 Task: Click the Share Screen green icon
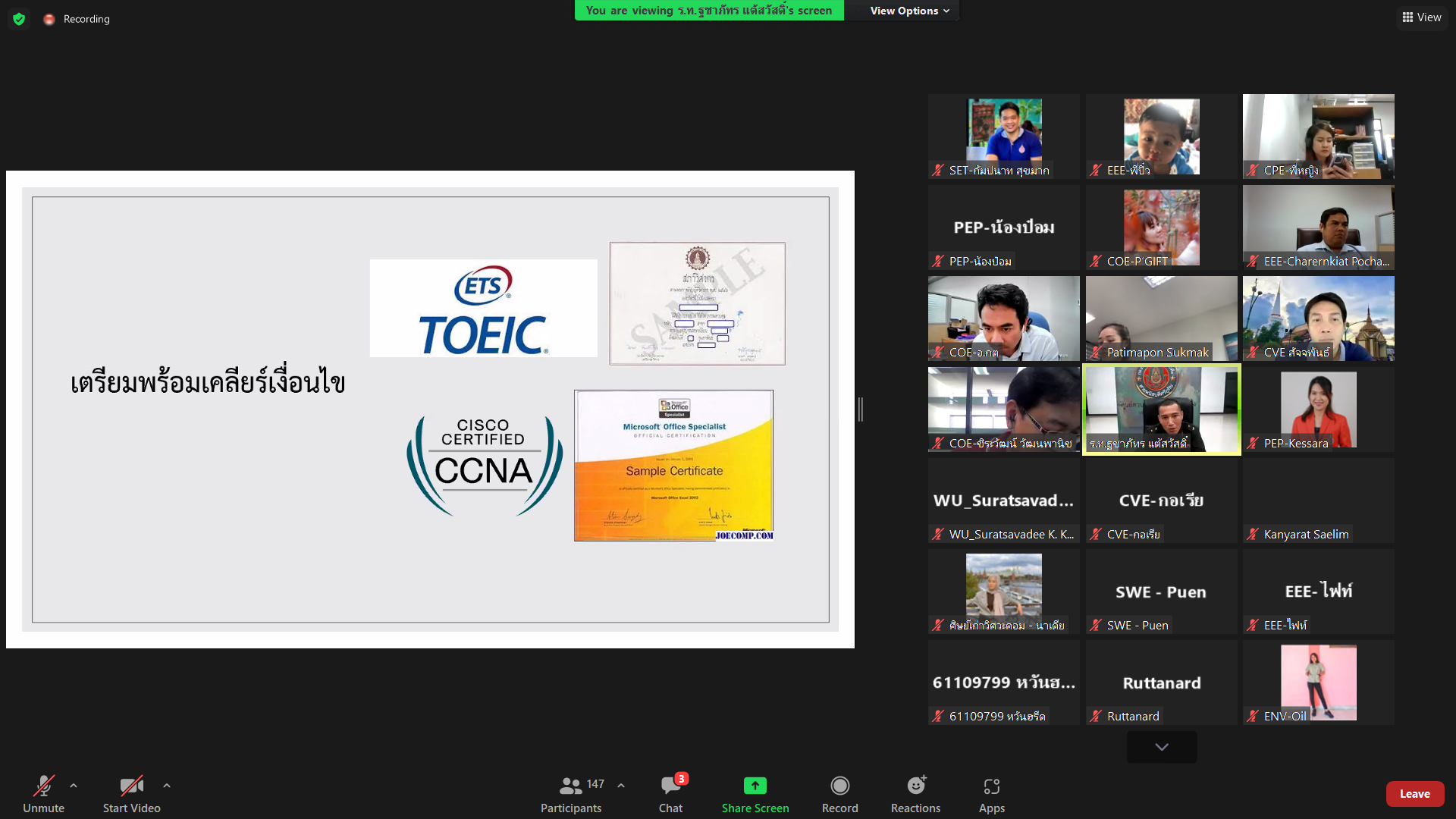tap(755, 786)
